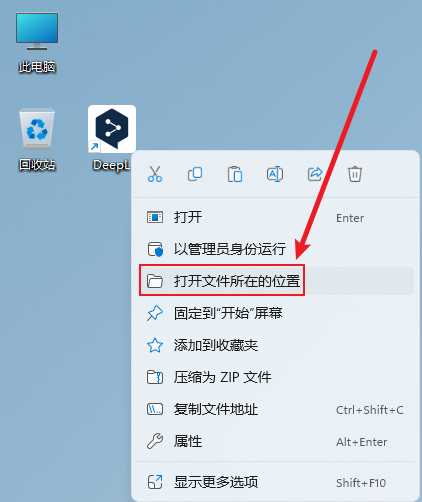The width and height of the screenshot is (422, 502).
Task: Choose 以管理员身份运行 menu entry
Action: pos(275,249)
